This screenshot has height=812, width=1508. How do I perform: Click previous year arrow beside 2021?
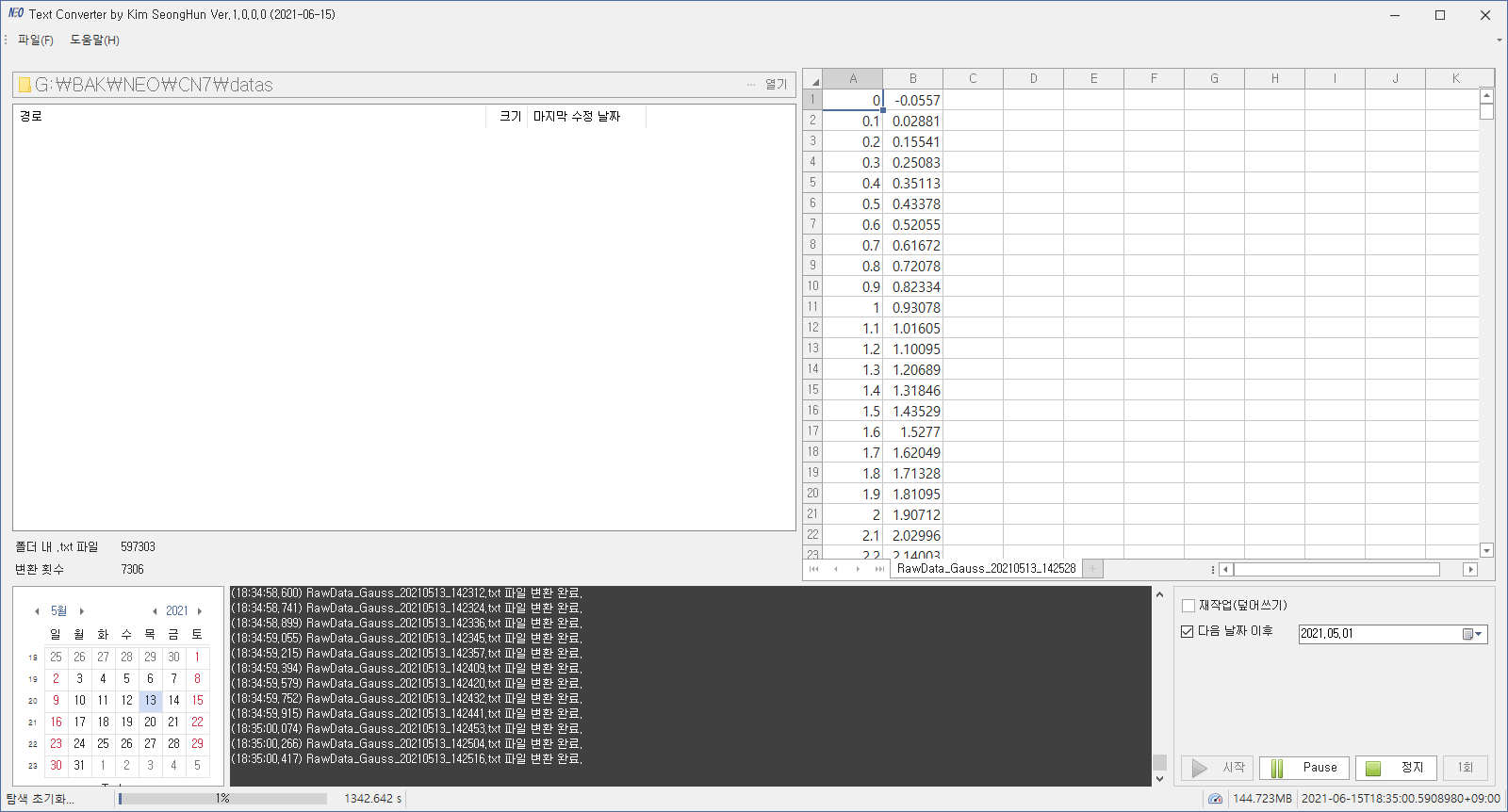155,611
